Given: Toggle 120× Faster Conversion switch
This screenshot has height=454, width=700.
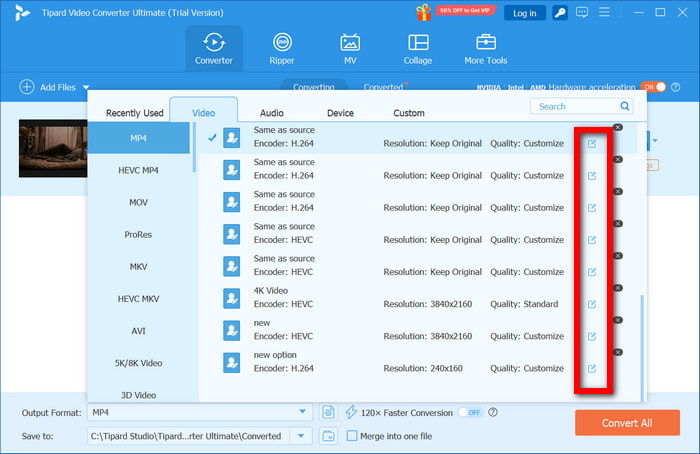Looking at the screenshot, I should point(470,412).
